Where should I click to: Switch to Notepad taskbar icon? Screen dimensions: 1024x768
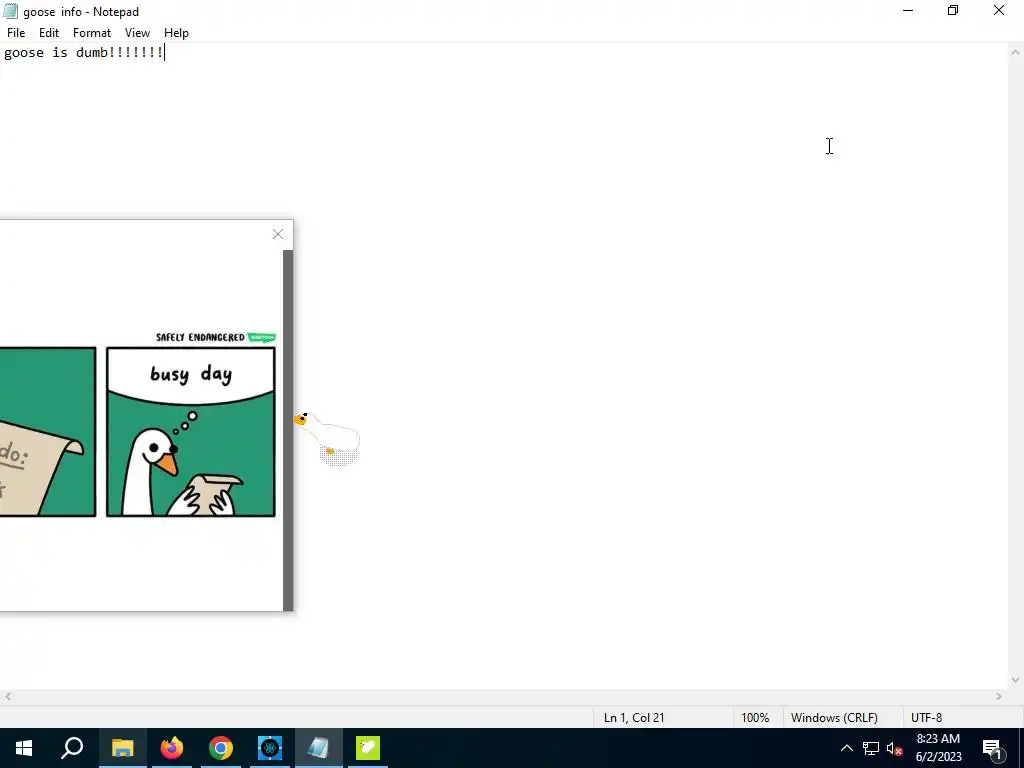point(319,748)
